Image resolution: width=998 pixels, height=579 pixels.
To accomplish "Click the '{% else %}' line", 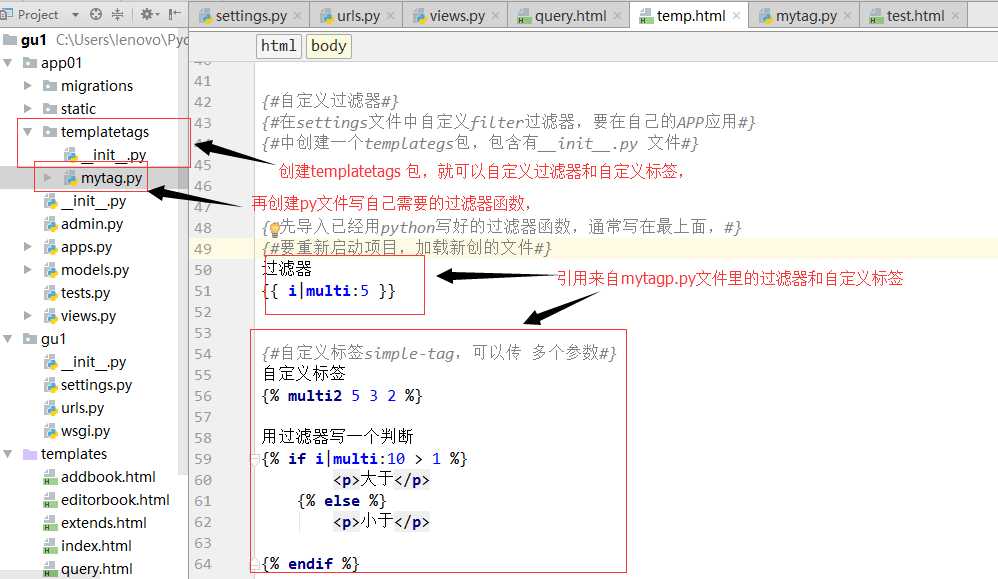I will point(342,501).
